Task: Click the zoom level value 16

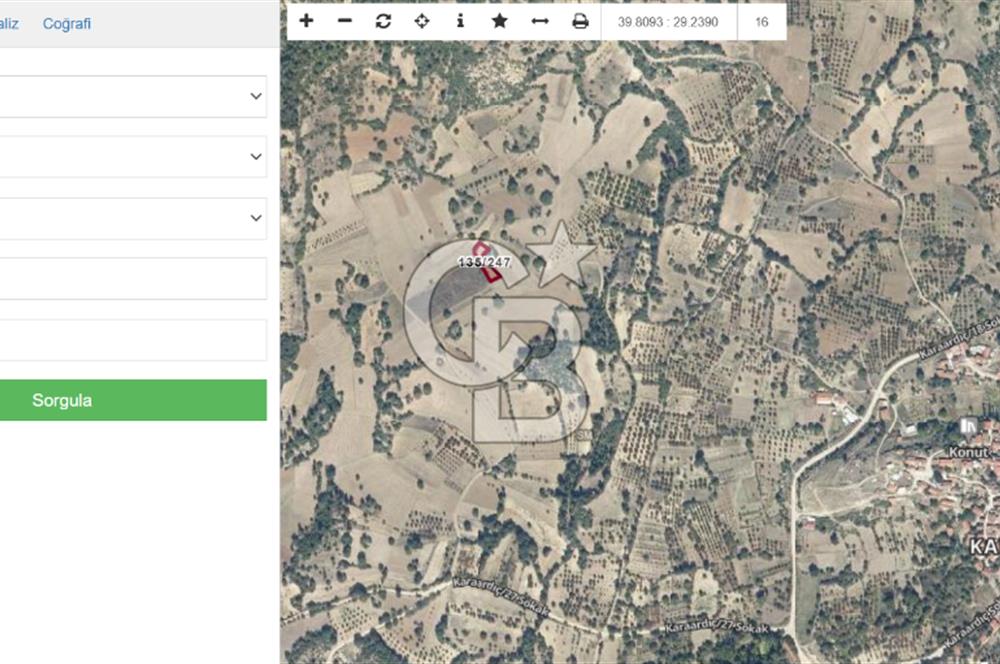Action: pyautogui.click(x=761, y=22)
